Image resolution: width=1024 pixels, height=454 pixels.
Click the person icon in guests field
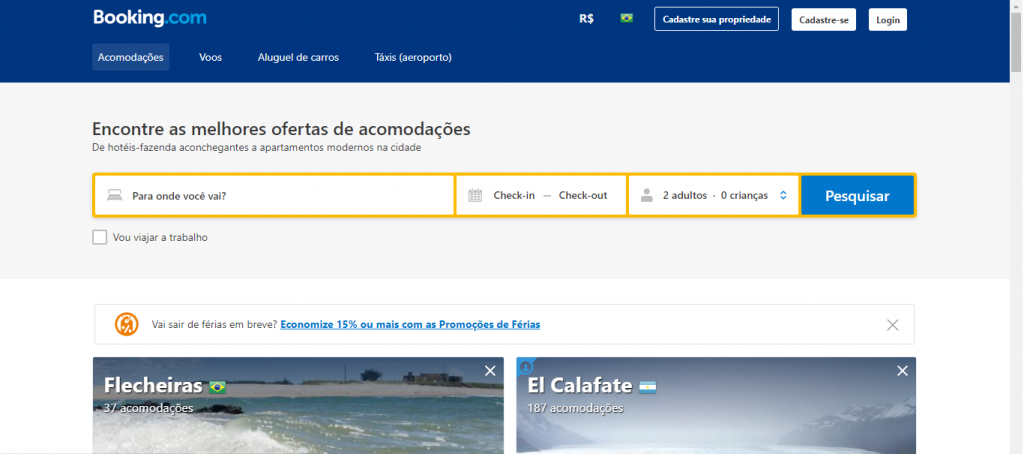click(x=647, y=195)
